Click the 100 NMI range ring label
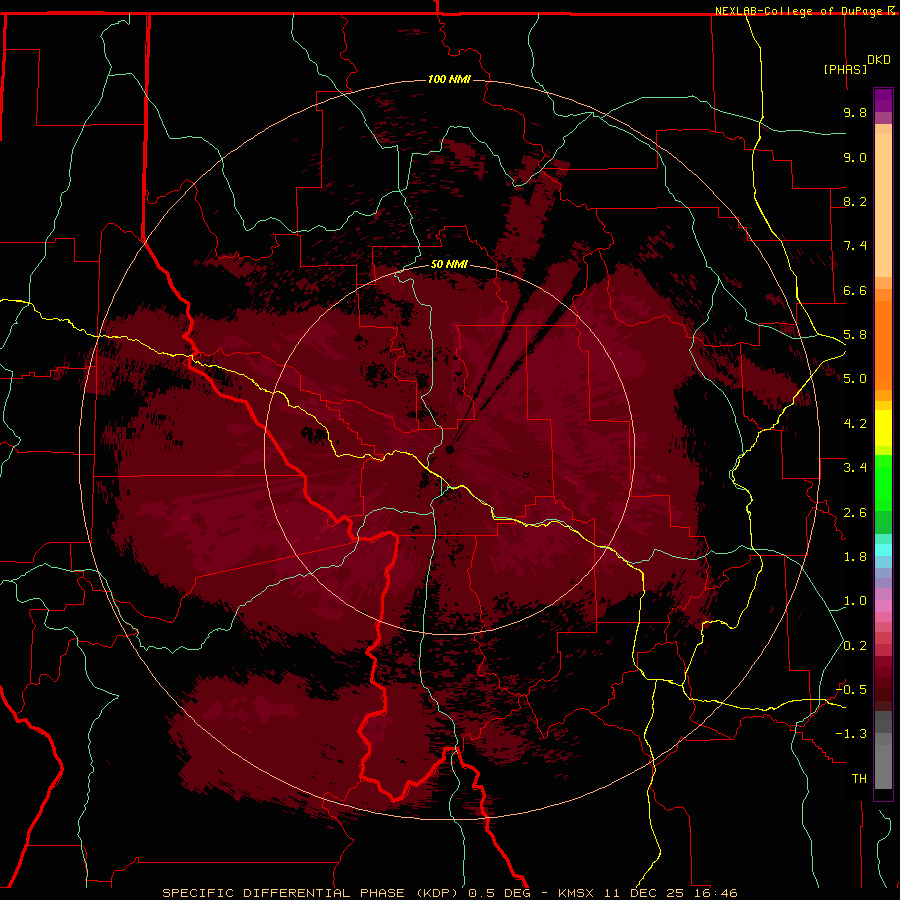Viewport: 900px width, 900px height. coord(449,79)
